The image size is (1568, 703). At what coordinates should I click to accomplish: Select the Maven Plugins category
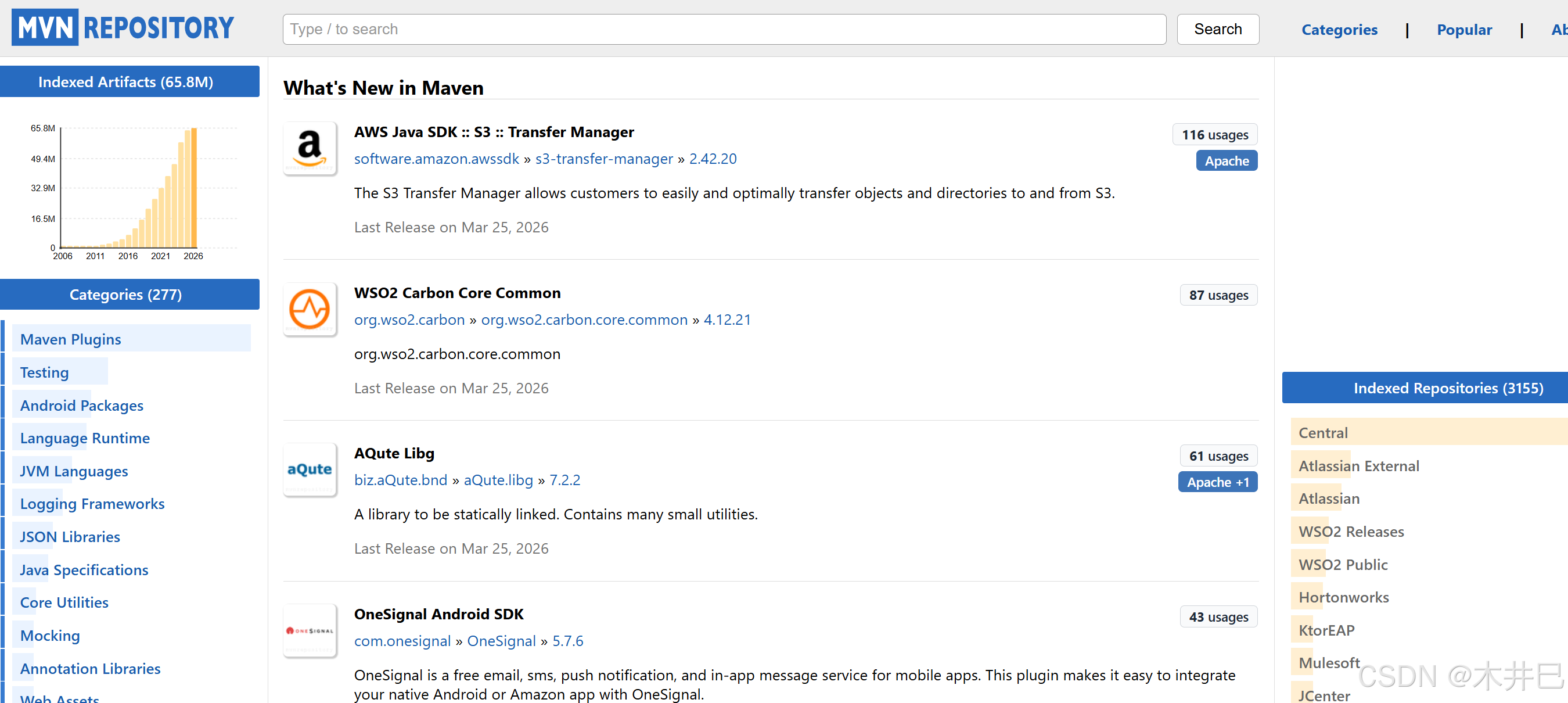tap(71, 339)
